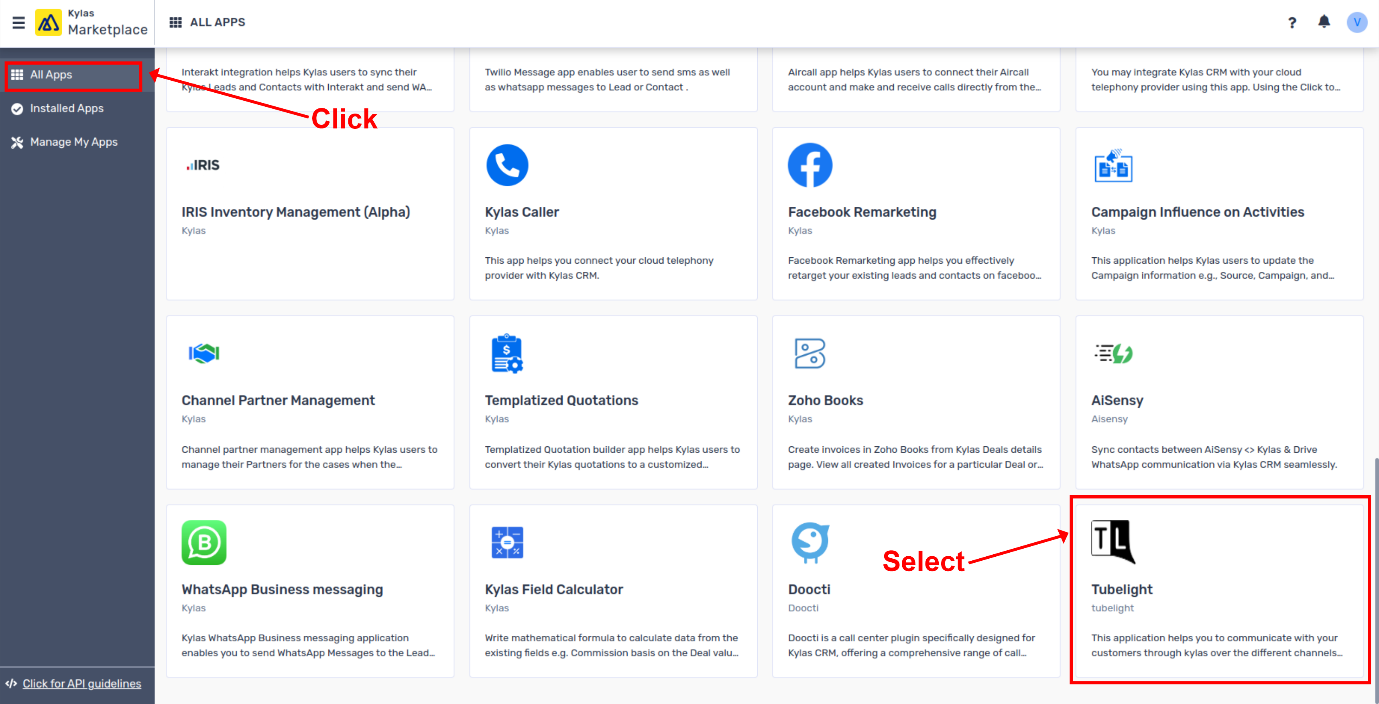Click the WhatsApp Business messaging icon
1379x704 pixels.
(x=204, y=542)
